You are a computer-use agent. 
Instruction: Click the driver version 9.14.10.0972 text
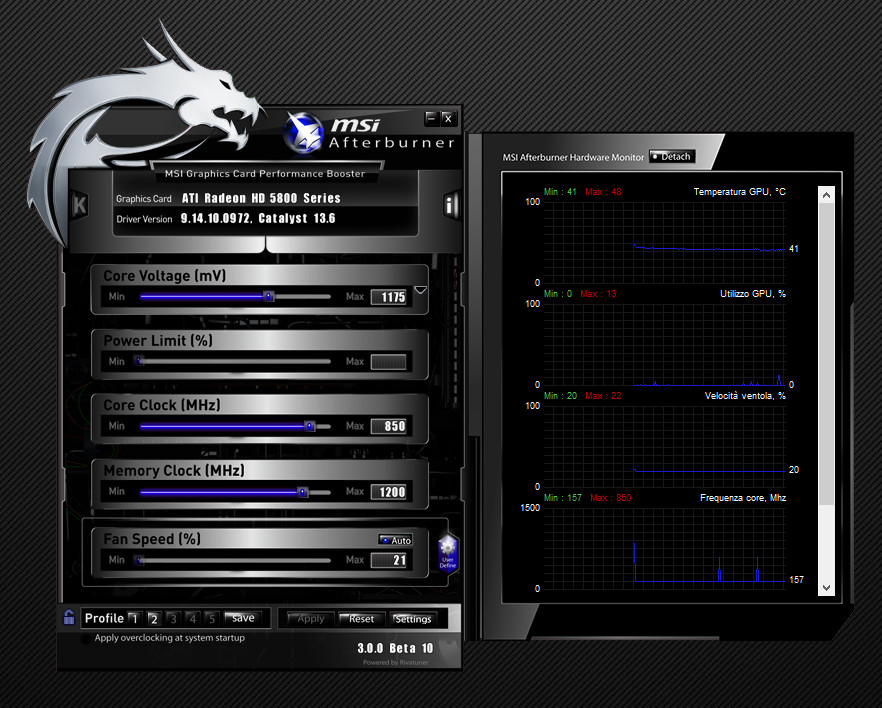click(216, 218)
